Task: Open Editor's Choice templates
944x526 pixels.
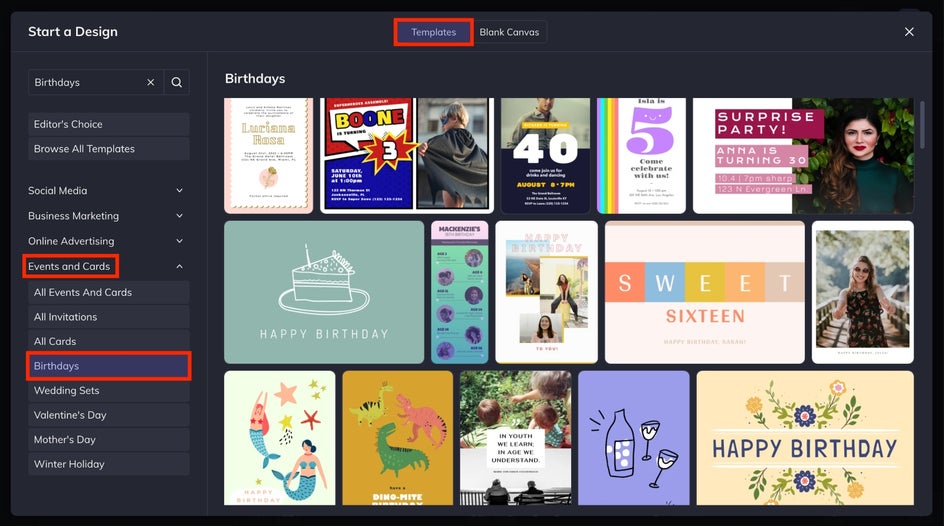Action: 108,124
